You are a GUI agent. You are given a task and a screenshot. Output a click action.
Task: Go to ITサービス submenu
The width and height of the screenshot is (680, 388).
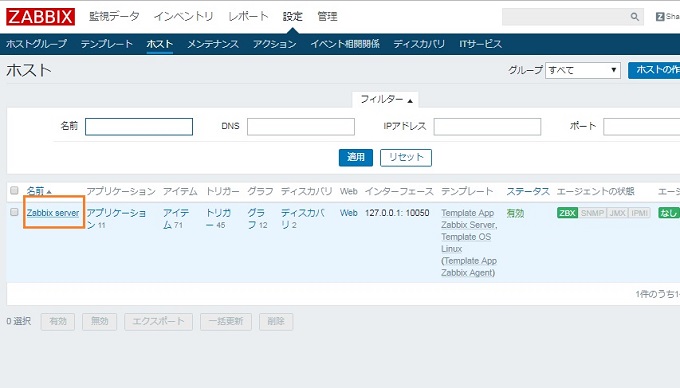pyautogui.click(x=481, y=44)
